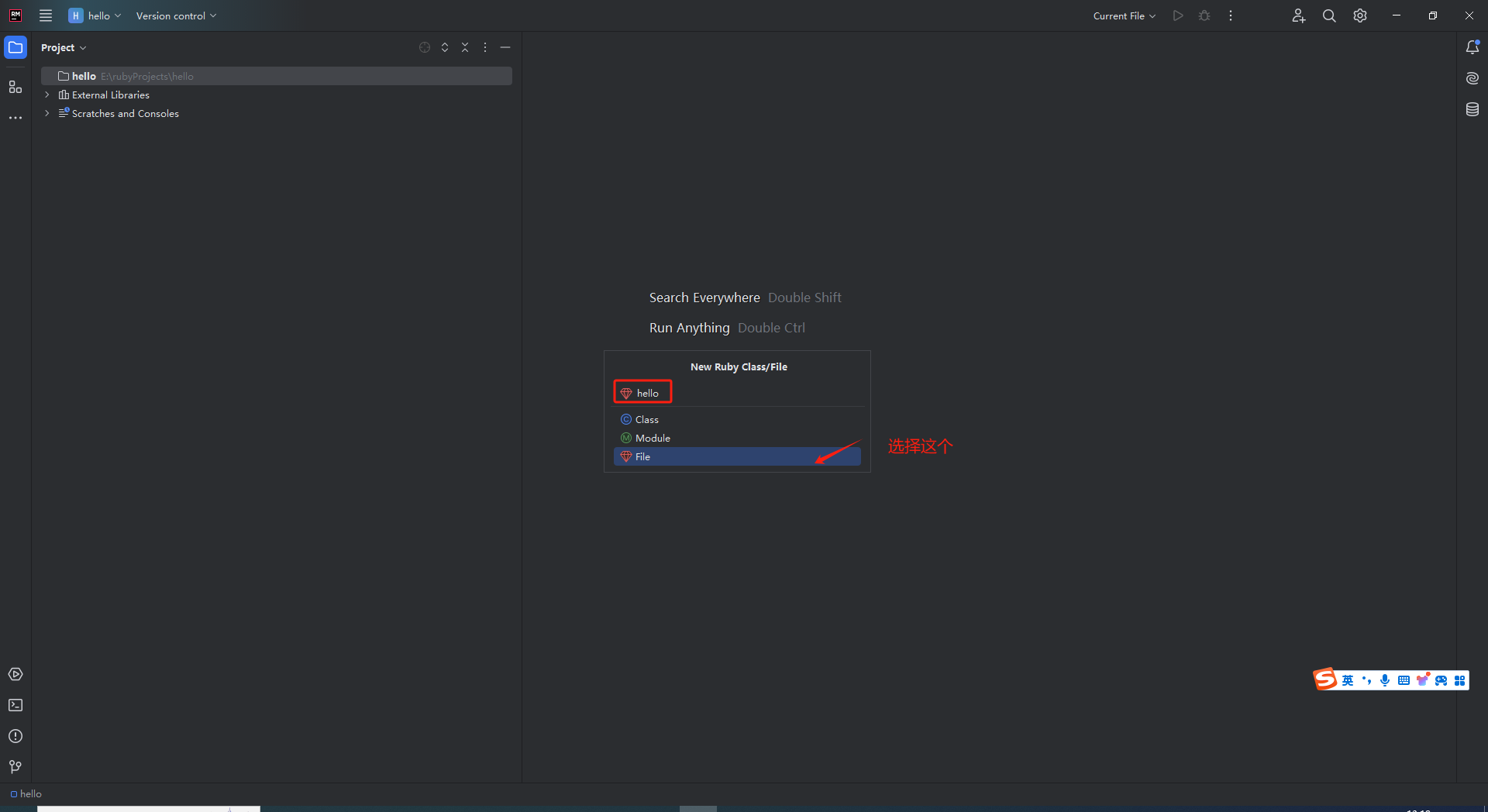Open Search Everywhere magnifier icon
The image size is (1488, 812).
pyautogui.click(x=1329, y=15)
